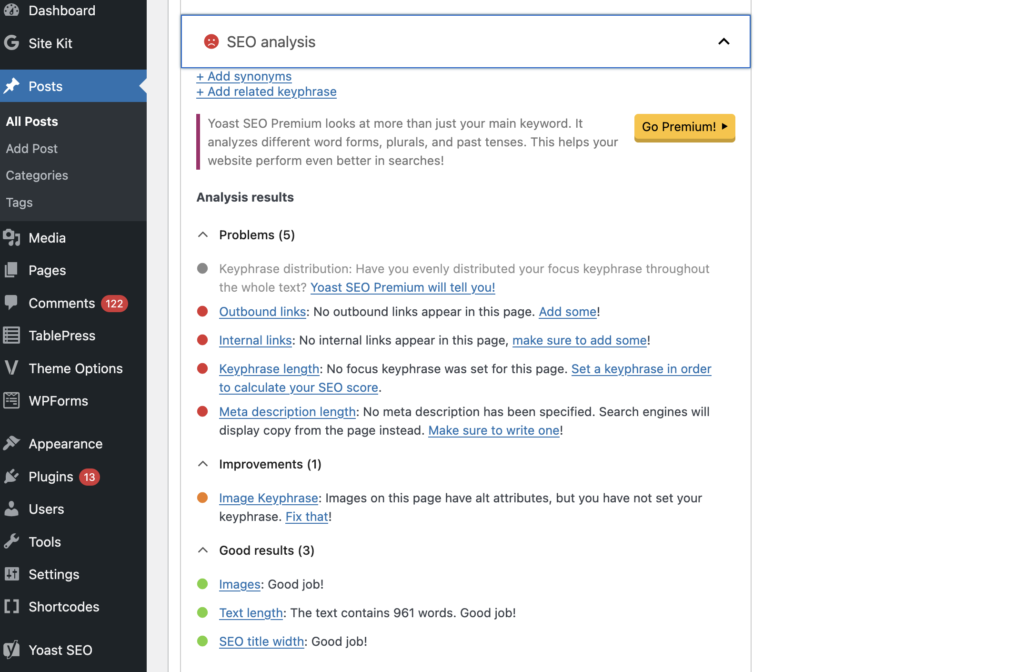The image size is (1024, 672).
Task: Click the Image Keyphrase link
Action: (x=268, y=498)
